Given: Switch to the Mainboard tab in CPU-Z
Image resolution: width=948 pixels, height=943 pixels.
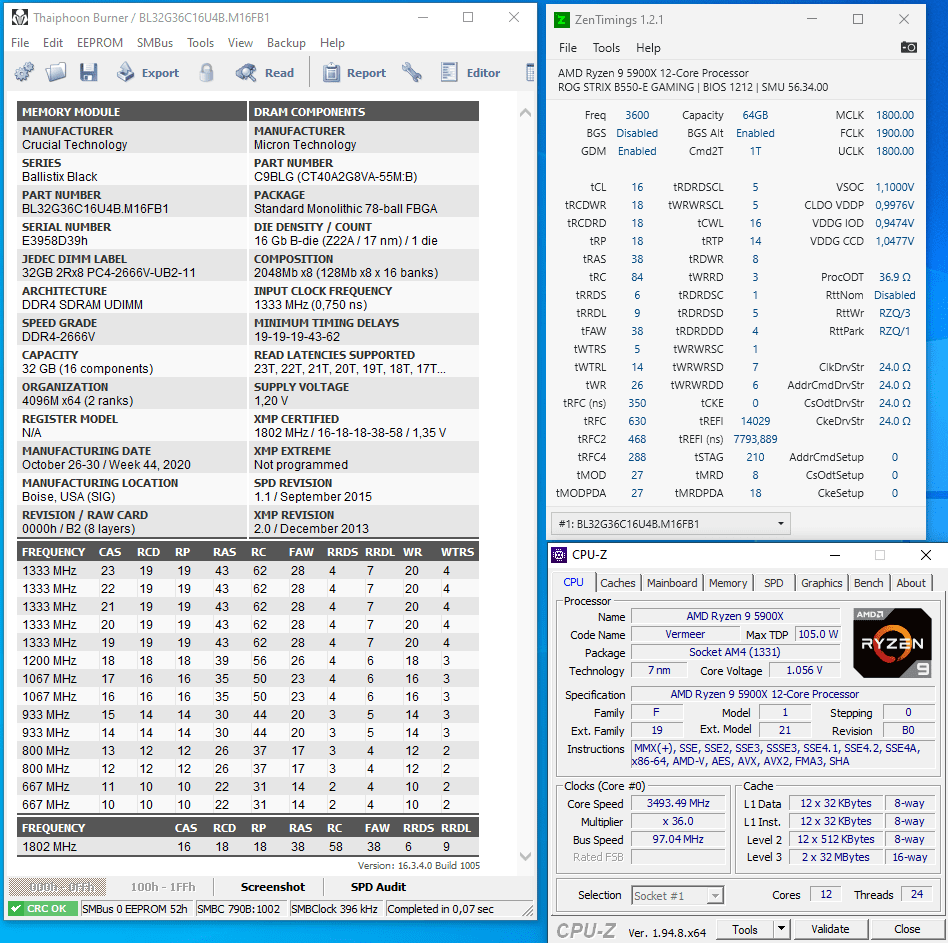Looking at the screenshot, I should click(x=672, y=583).
